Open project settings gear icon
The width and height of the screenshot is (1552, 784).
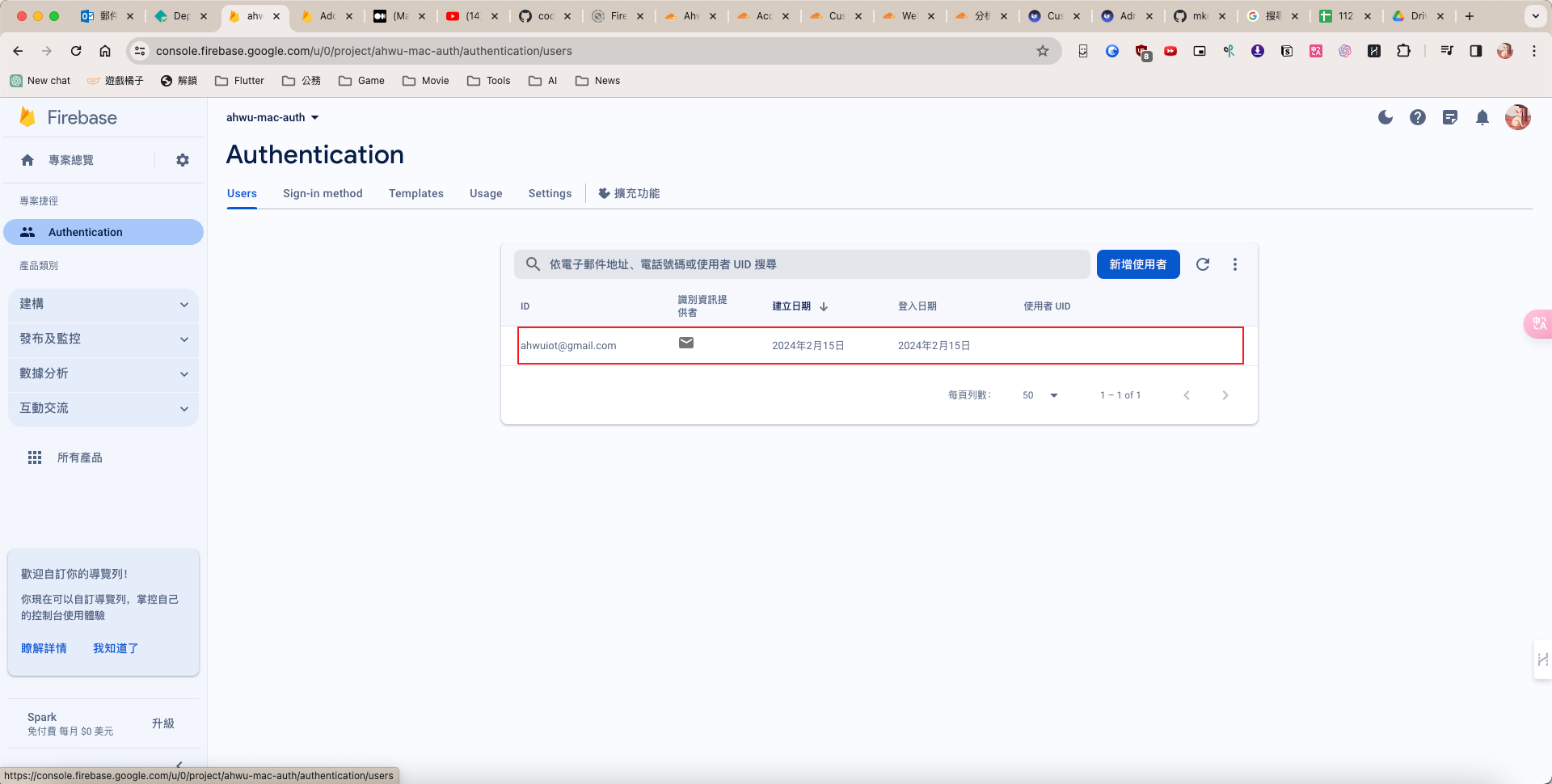pyautogui.click(x=183, y=161)
